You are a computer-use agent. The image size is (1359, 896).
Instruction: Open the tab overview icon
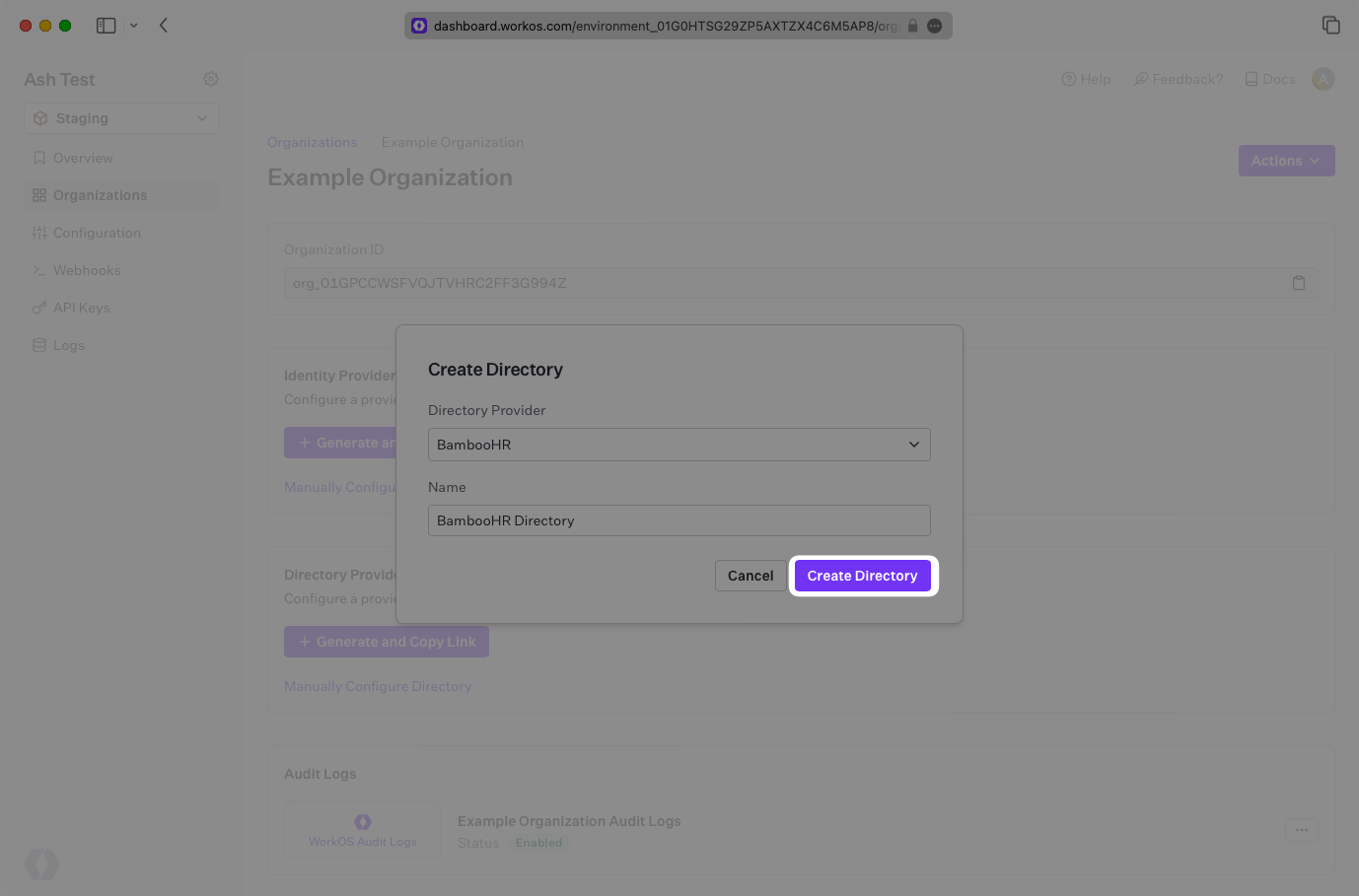(x=1330, y=26)
